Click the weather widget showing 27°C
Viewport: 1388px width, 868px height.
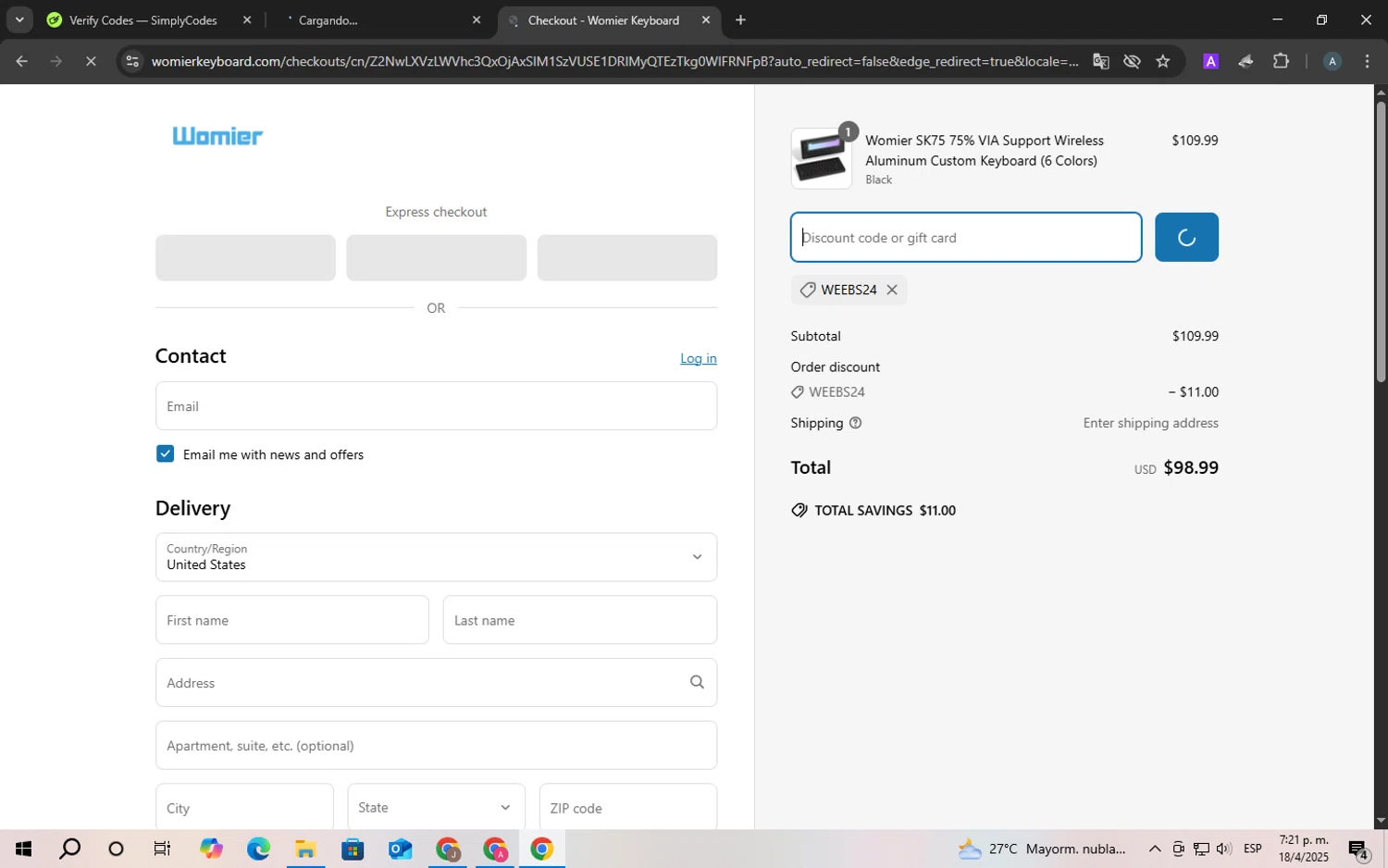pos(1042,849)
